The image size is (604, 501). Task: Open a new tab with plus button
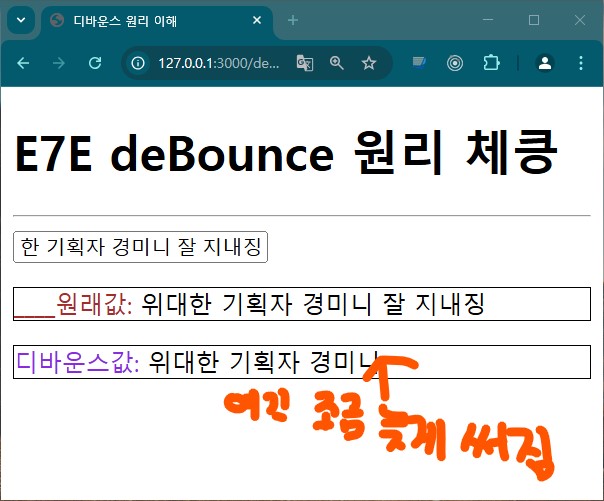pyautogui.click(x=293, y=20)
